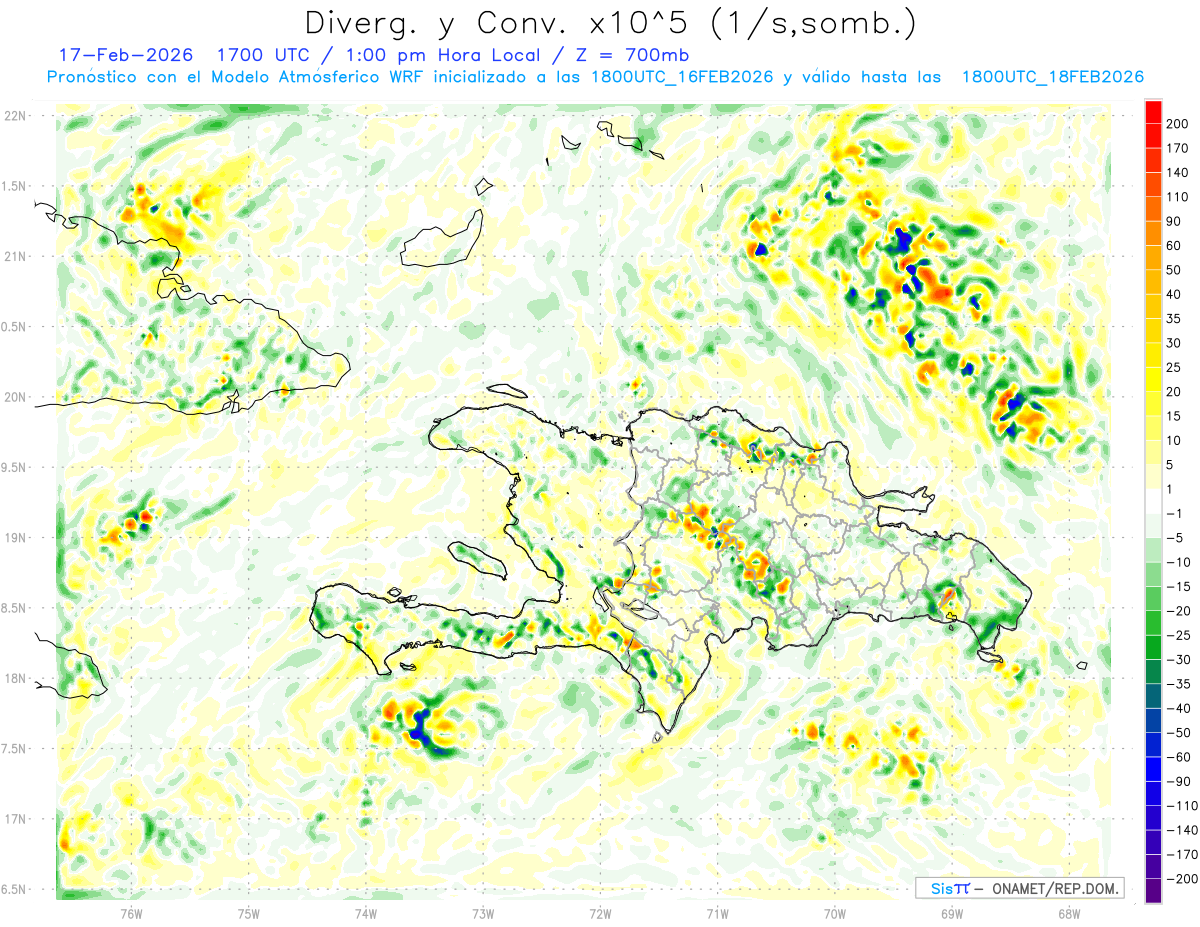Pick the white swatch between 1 and -1
Viewport: 1200px width, 927px height.
click(x=1153, y=501)
